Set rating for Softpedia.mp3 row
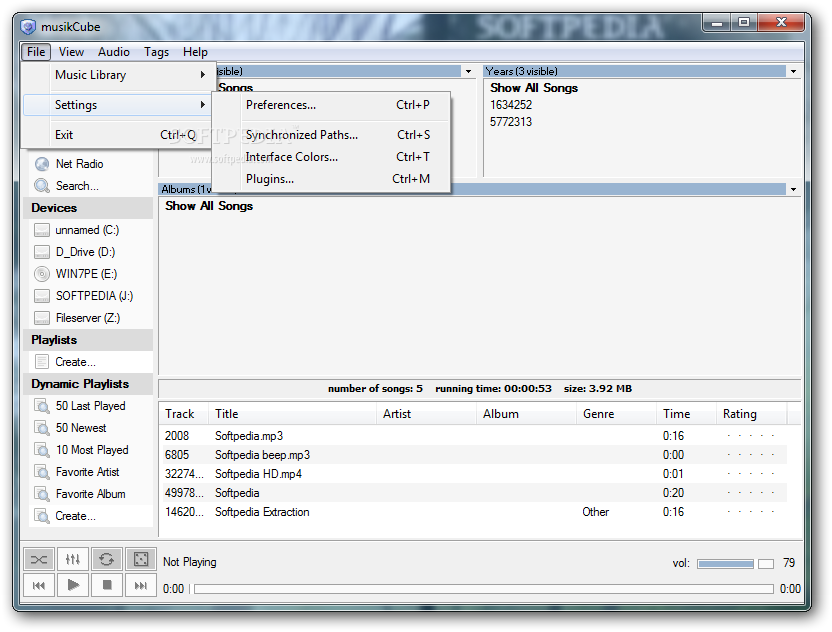 751,436
